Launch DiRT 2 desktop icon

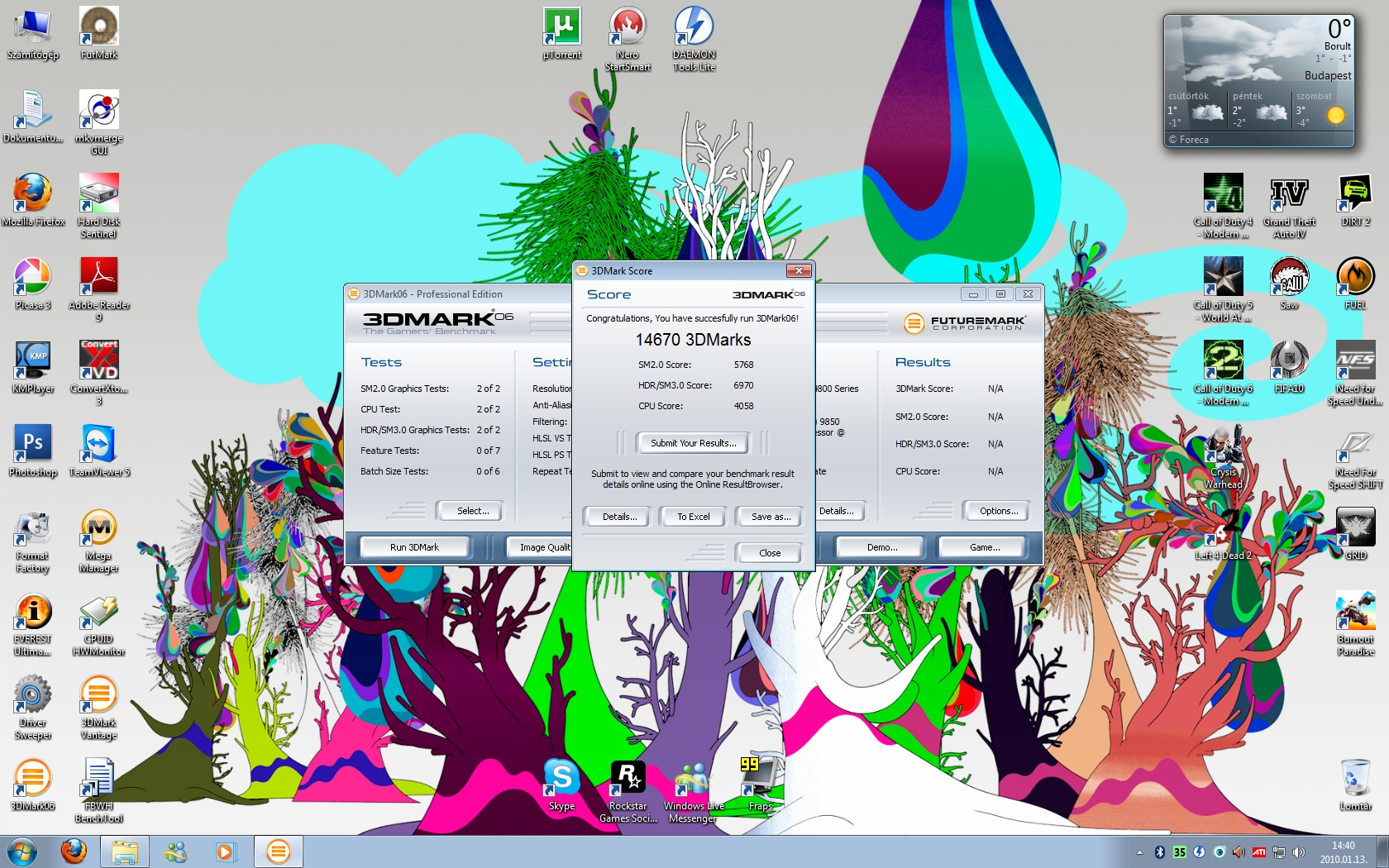pos(1356,200)
